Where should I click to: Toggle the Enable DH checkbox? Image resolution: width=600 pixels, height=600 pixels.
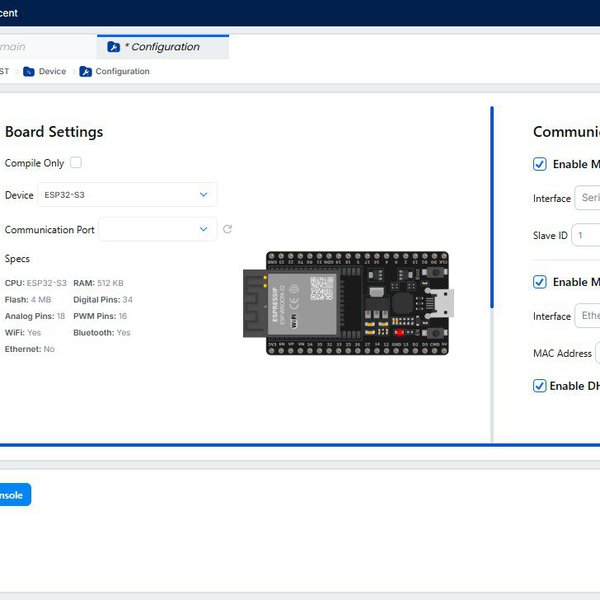(x=540, y=386)
